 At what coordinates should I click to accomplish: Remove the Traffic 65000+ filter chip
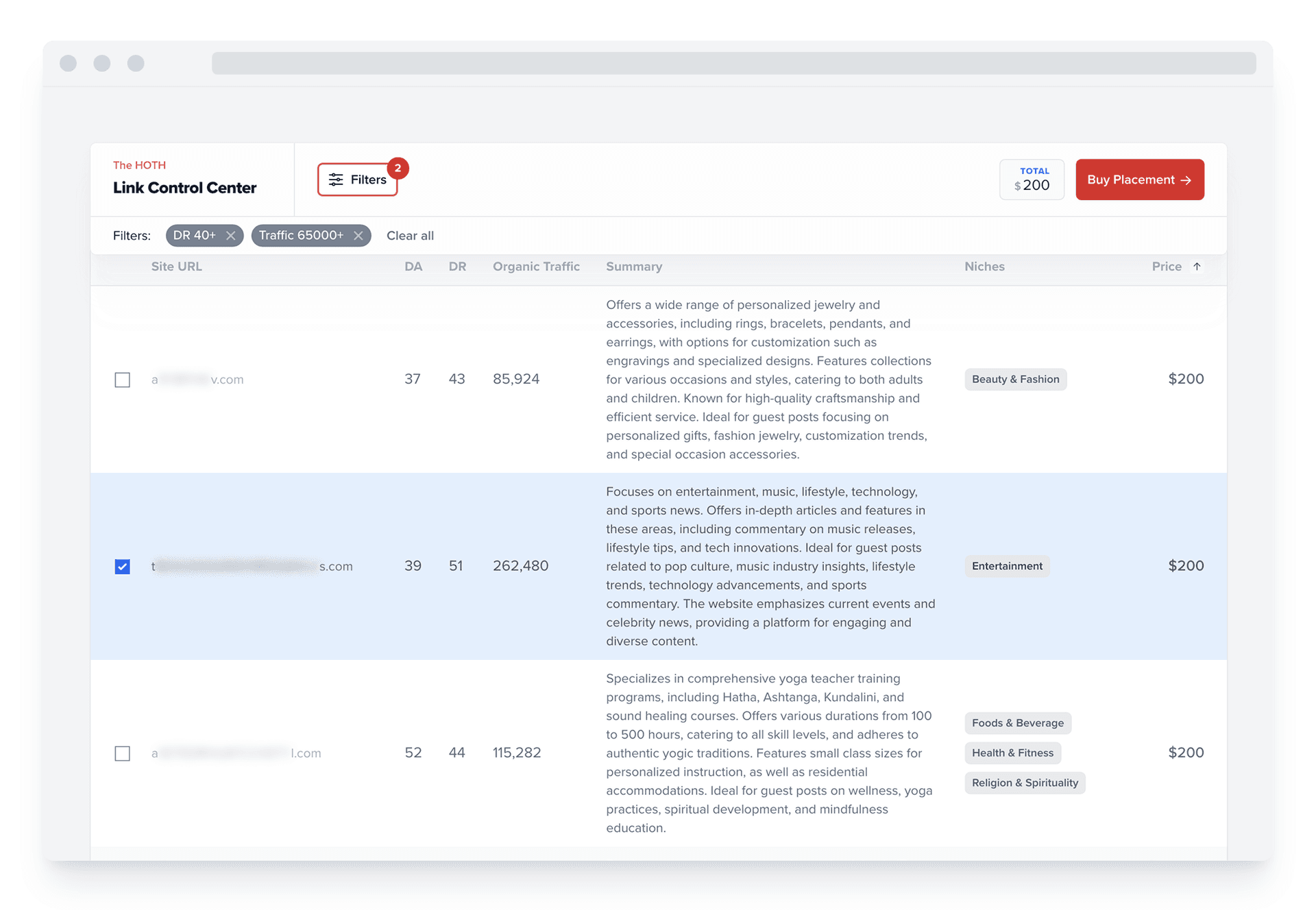358,236
